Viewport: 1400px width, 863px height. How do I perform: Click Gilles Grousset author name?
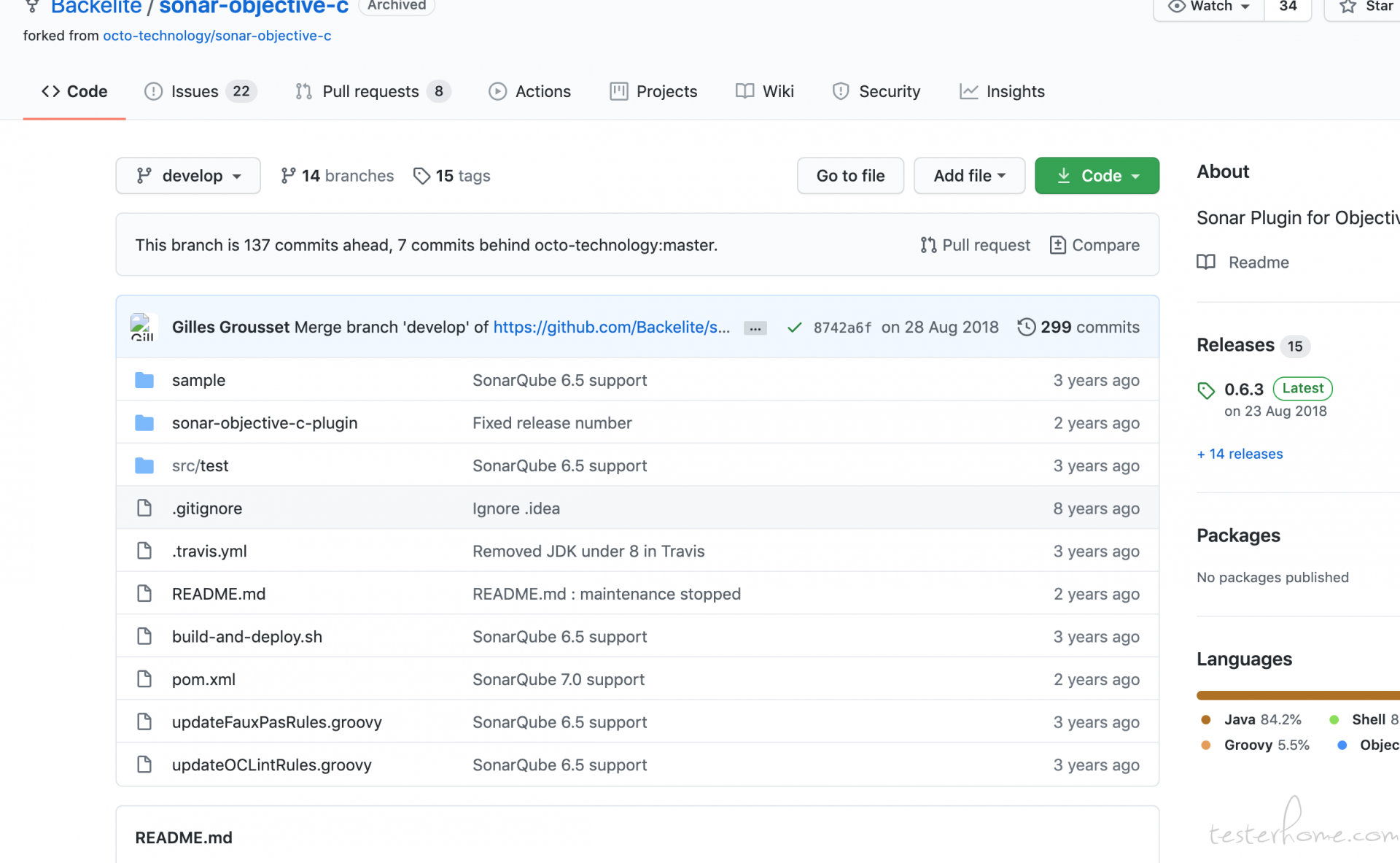[230, 327]
